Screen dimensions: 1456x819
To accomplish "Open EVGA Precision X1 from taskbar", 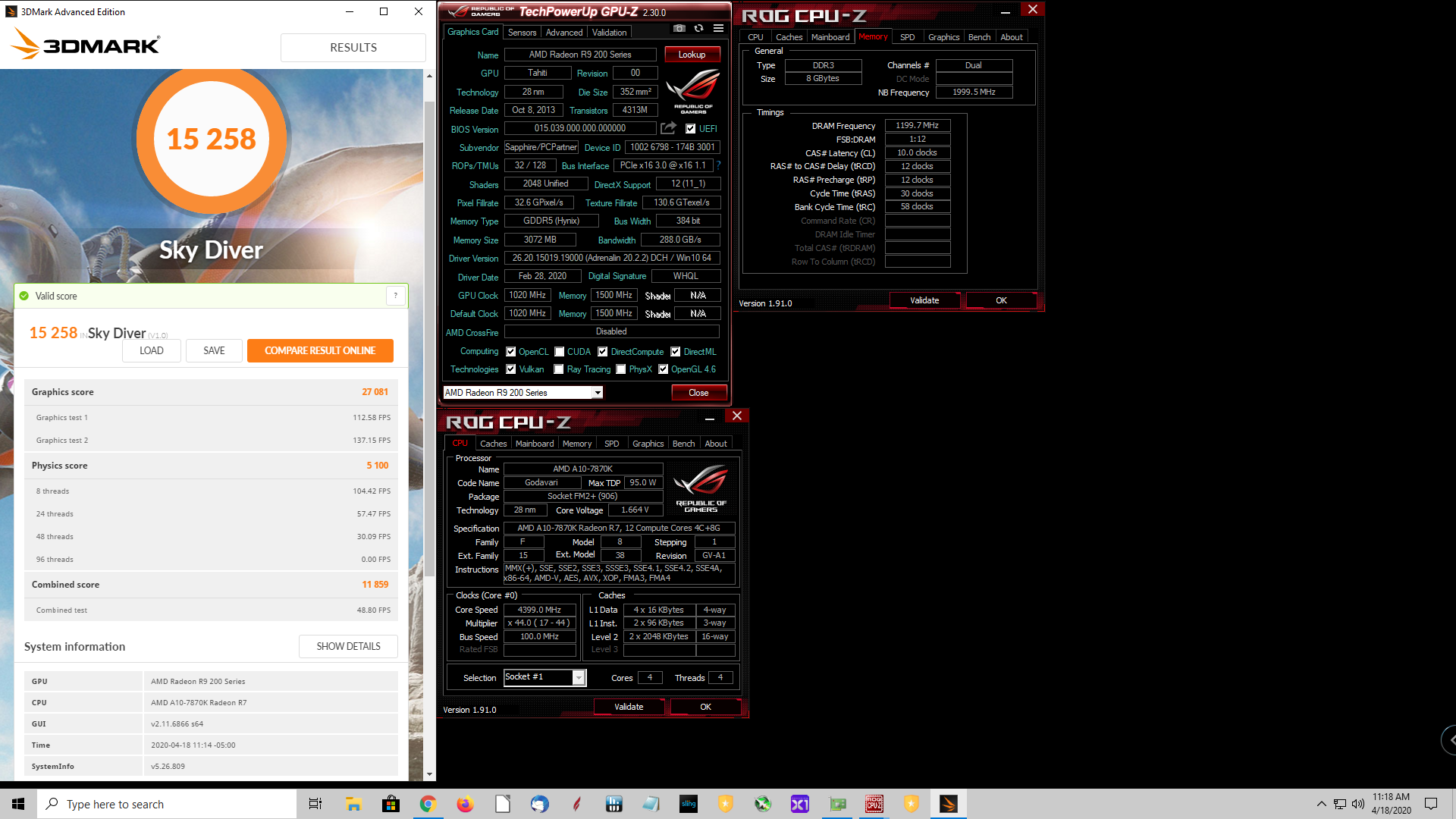I will [800, 804].
